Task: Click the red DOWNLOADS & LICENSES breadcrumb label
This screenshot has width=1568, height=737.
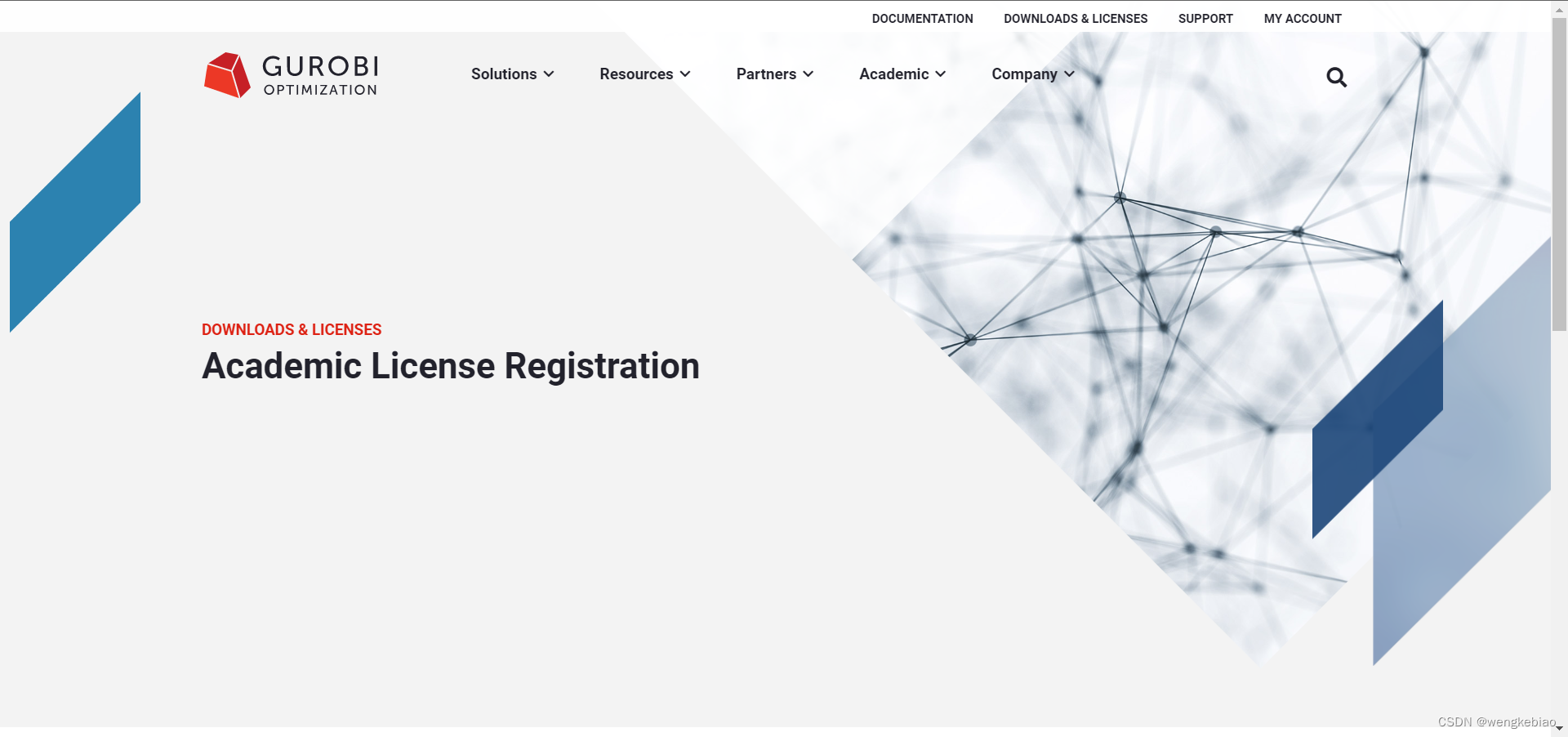Action: click(292, 329)
